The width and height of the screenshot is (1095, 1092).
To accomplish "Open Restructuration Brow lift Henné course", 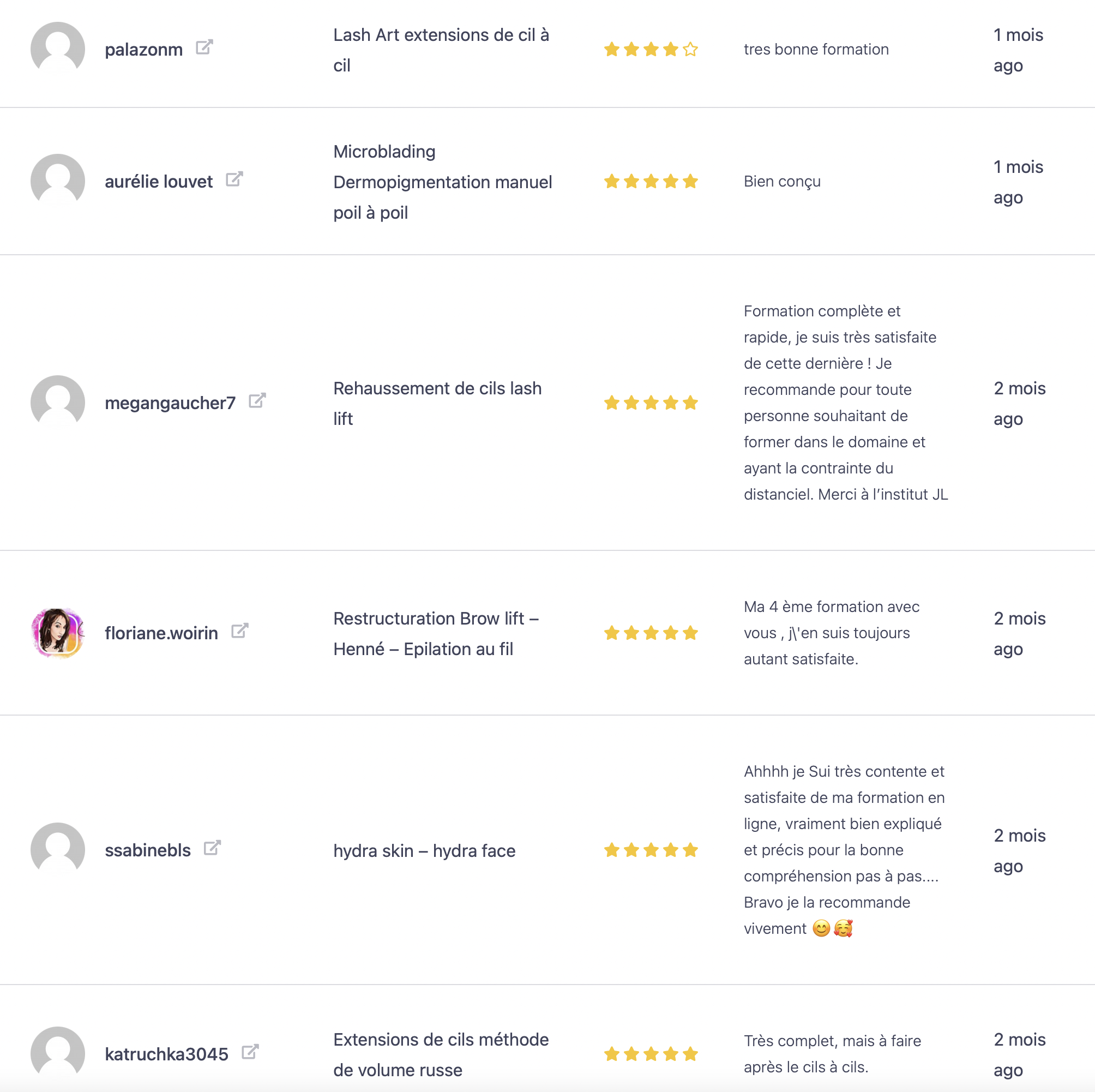I will click(435, 633).
